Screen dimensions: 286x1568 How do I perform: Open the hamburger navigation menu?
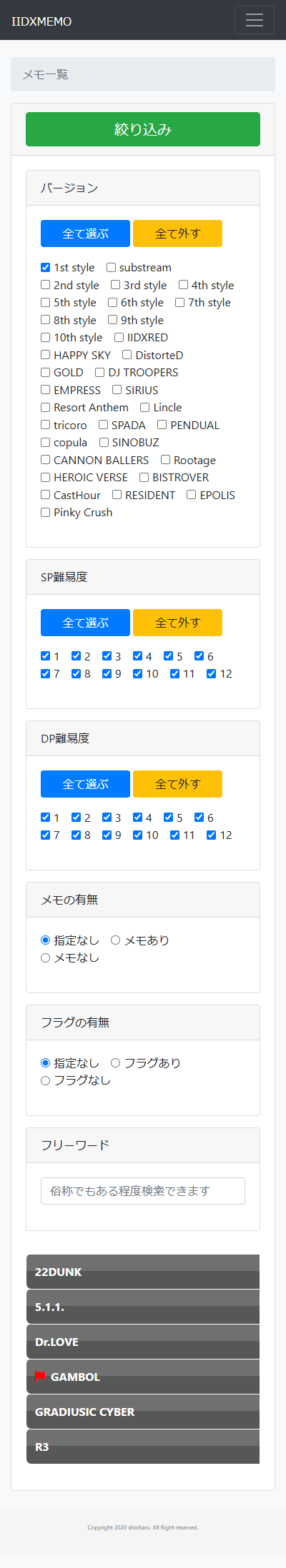pos(255,20)
